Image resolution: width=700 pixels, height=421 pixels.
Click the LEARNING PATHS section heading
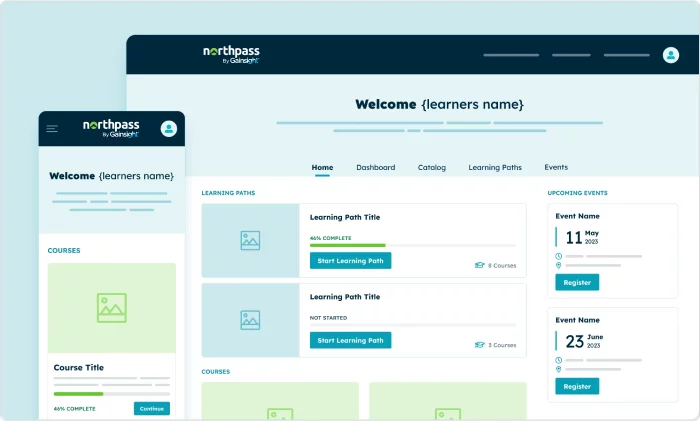pos(228,193)
